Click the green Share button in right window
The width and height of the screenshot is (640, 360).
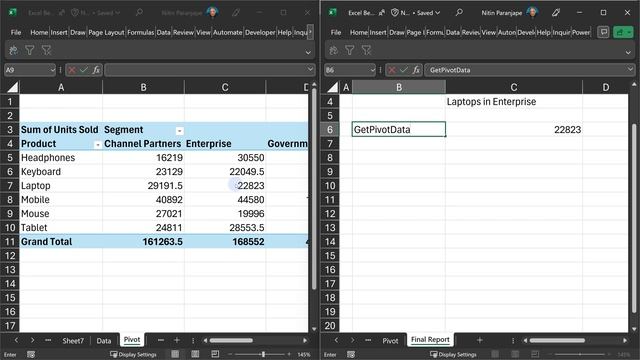(x=623, y=32)
